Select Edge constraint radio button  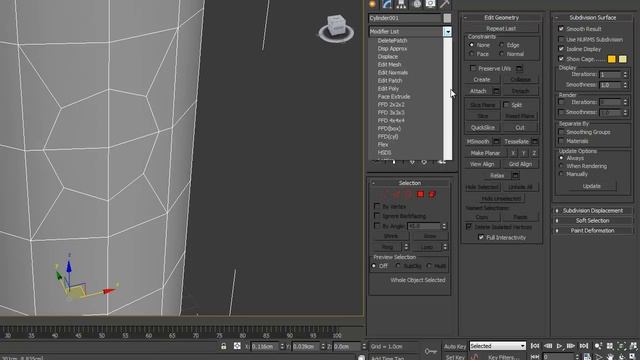(502, 45)
